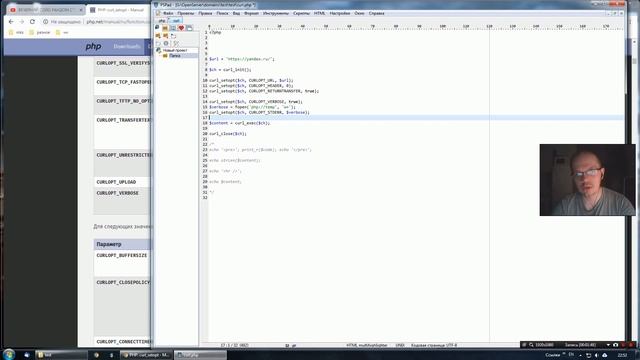
Task: Click CURLOPT_BUFFERSIZE in the php manual table
Action: (x=122, y=256)
